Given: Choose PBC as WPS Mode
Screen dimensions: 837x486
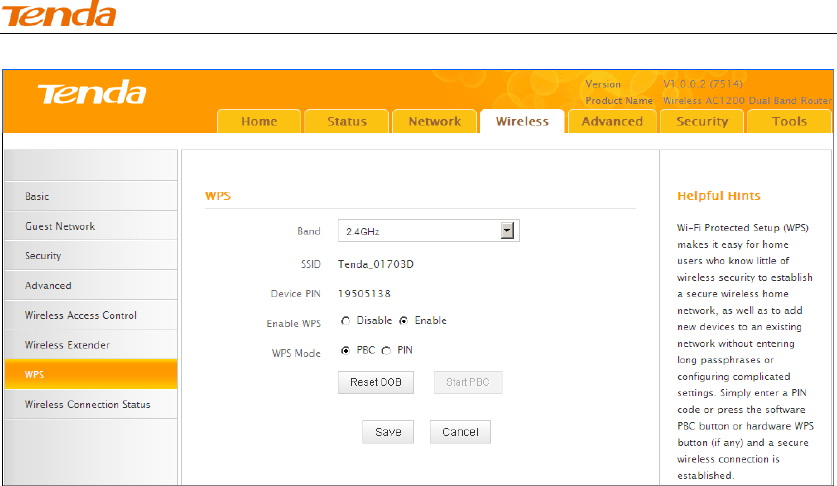Looking at the screenshot, I should (345, 350).
